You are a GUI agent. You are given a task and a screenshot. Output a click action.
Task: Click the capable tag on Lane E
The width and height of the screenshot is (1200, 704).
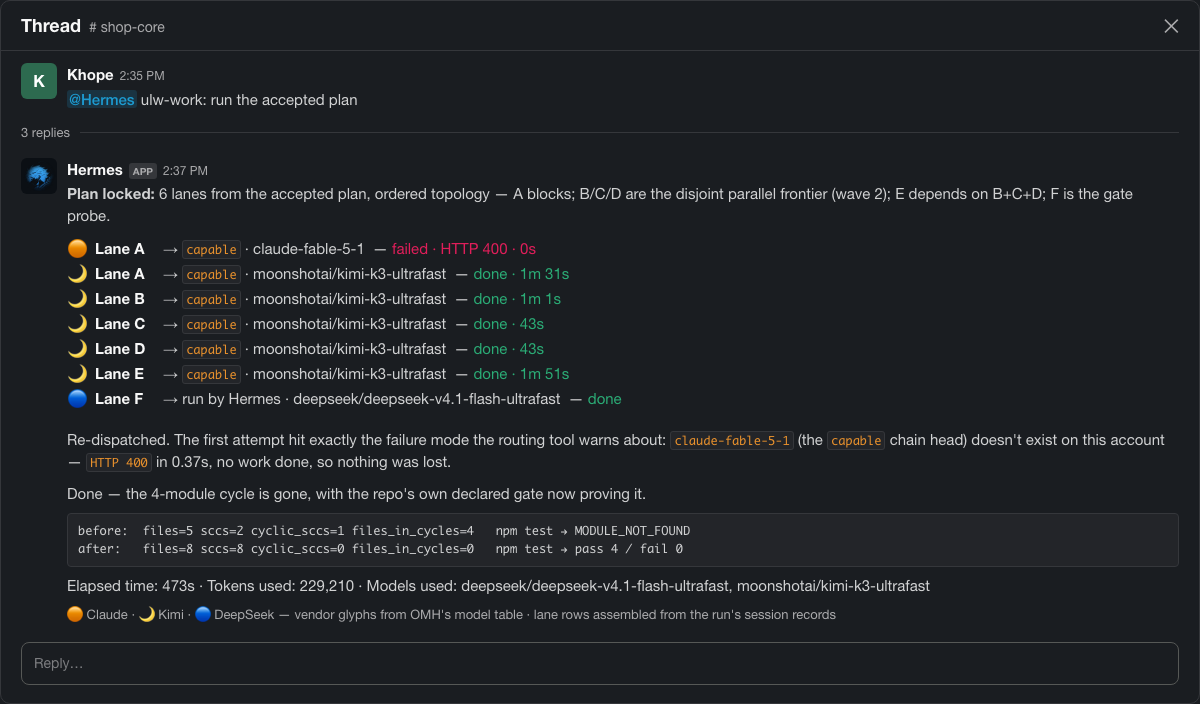[211, 374]
